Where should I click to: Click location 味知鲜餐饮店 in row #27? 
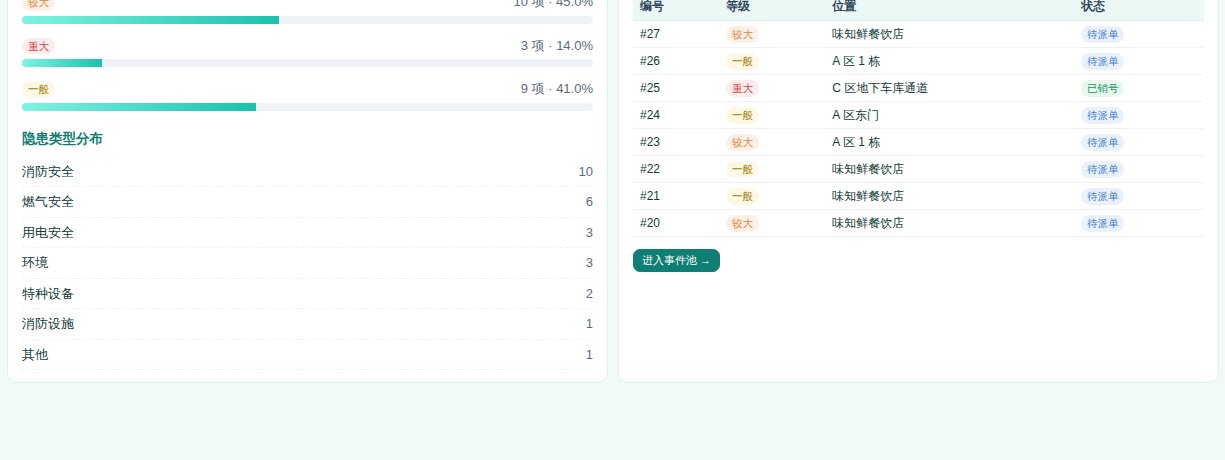click(868, 34)
